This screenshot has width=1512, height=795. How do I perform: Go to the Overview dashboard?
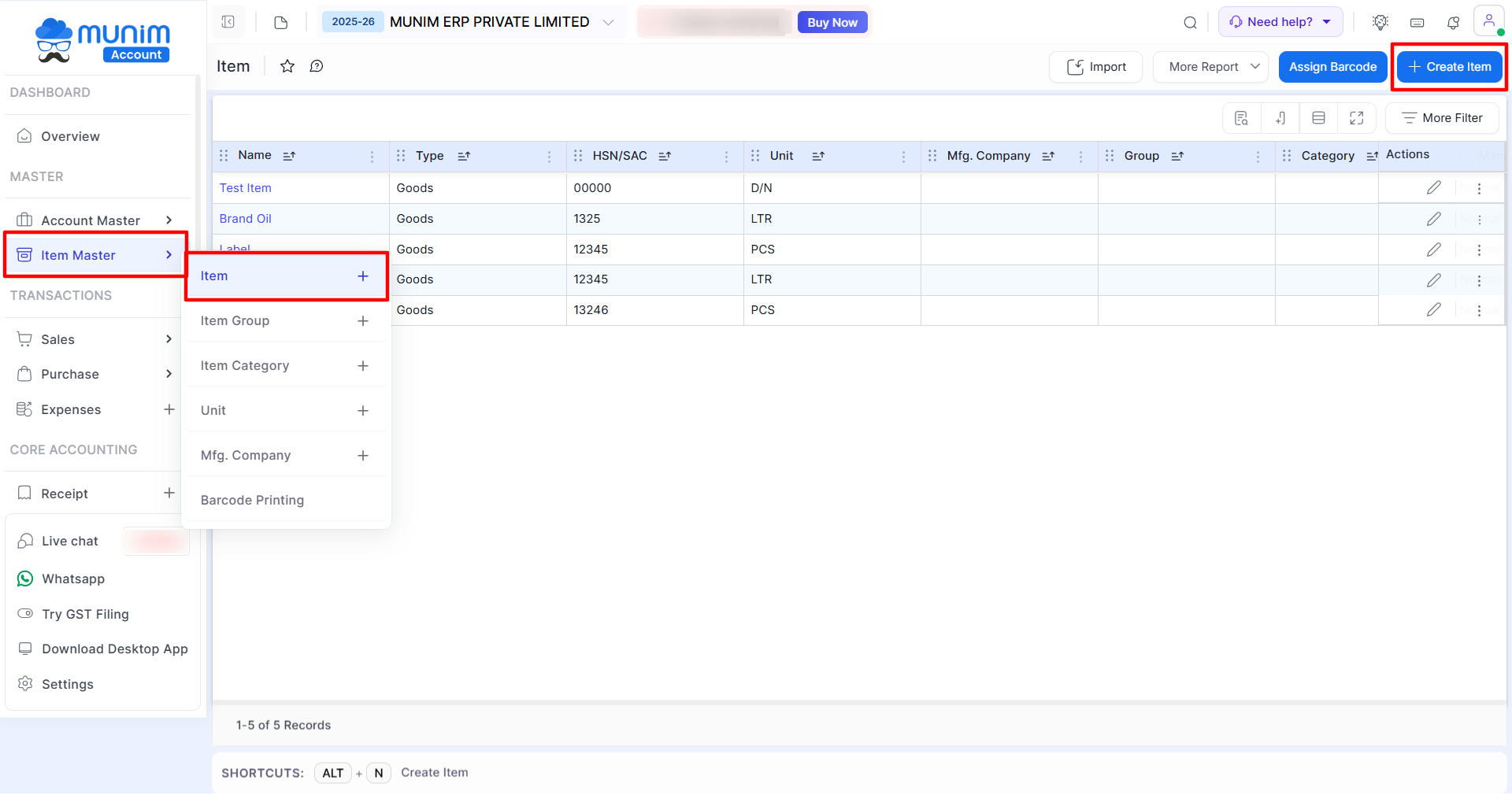coord(70,136)
